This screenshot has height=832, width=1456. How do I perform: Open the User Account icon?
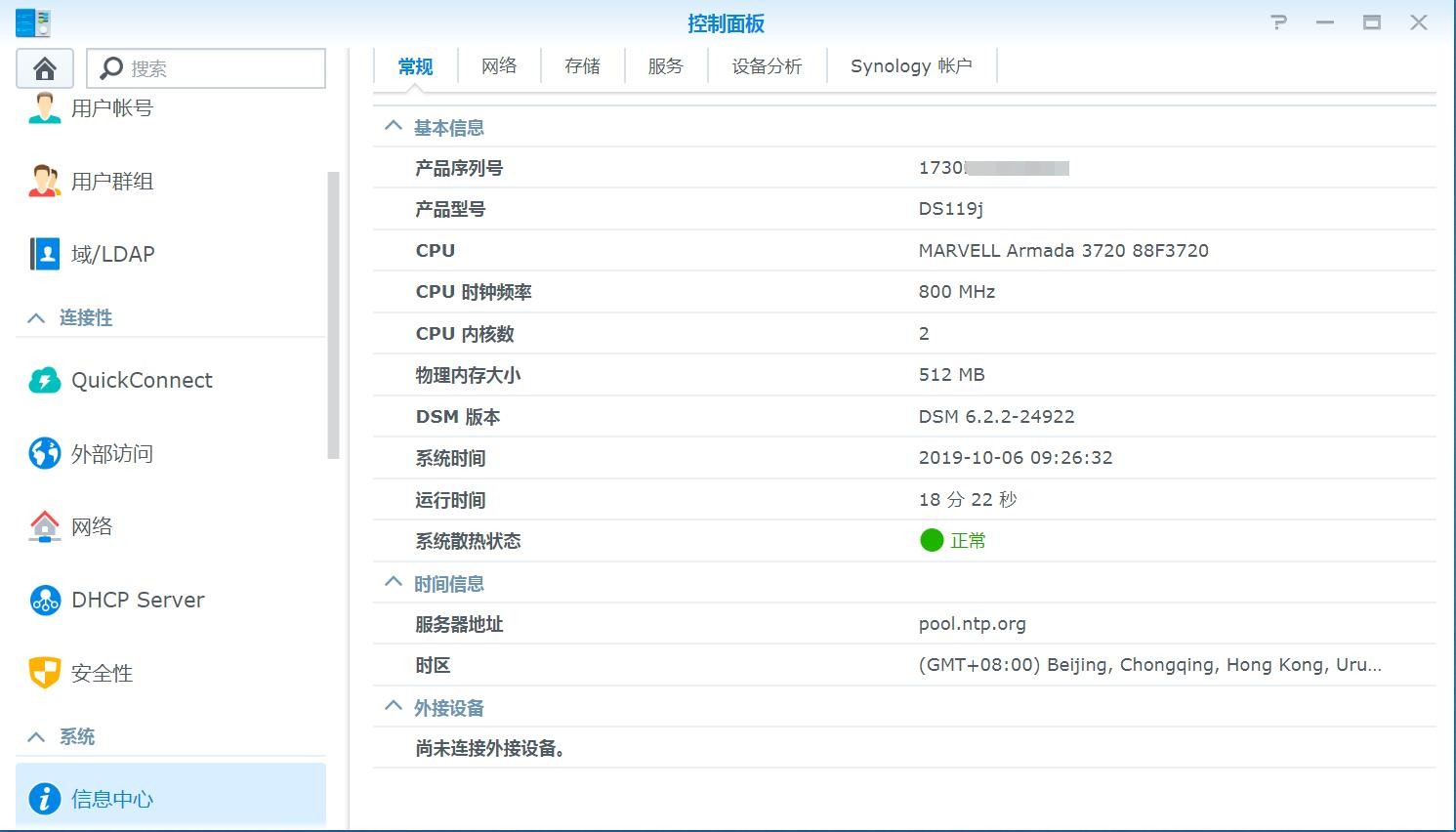click(x=45, y=107)
